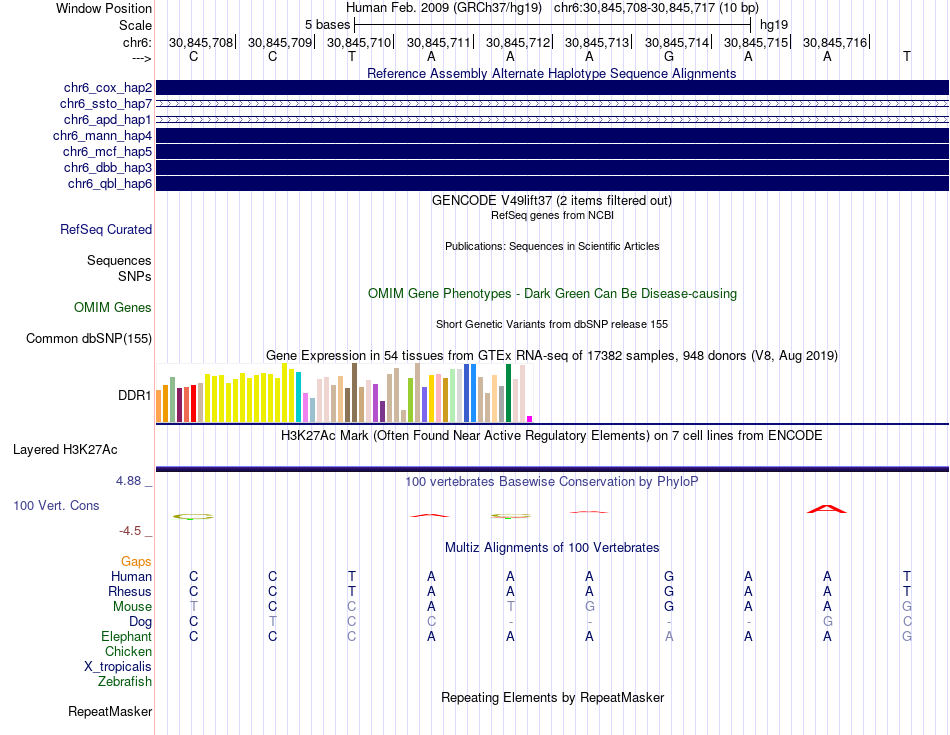This screenshot has width=950, height=735.
Task: Click the 'Human Feb. 2009 (GRCh37/hg19)' header text
Action: click(445, 8)
